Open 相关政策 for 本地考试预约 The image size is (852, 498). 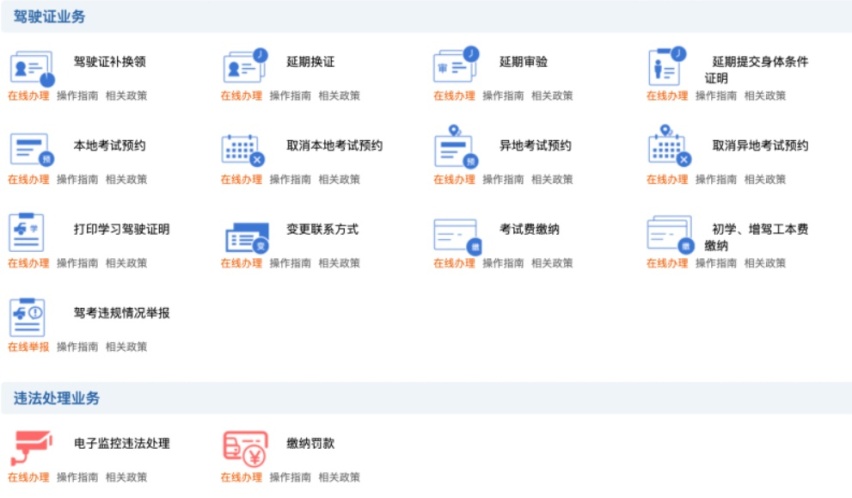click(126, 179)
